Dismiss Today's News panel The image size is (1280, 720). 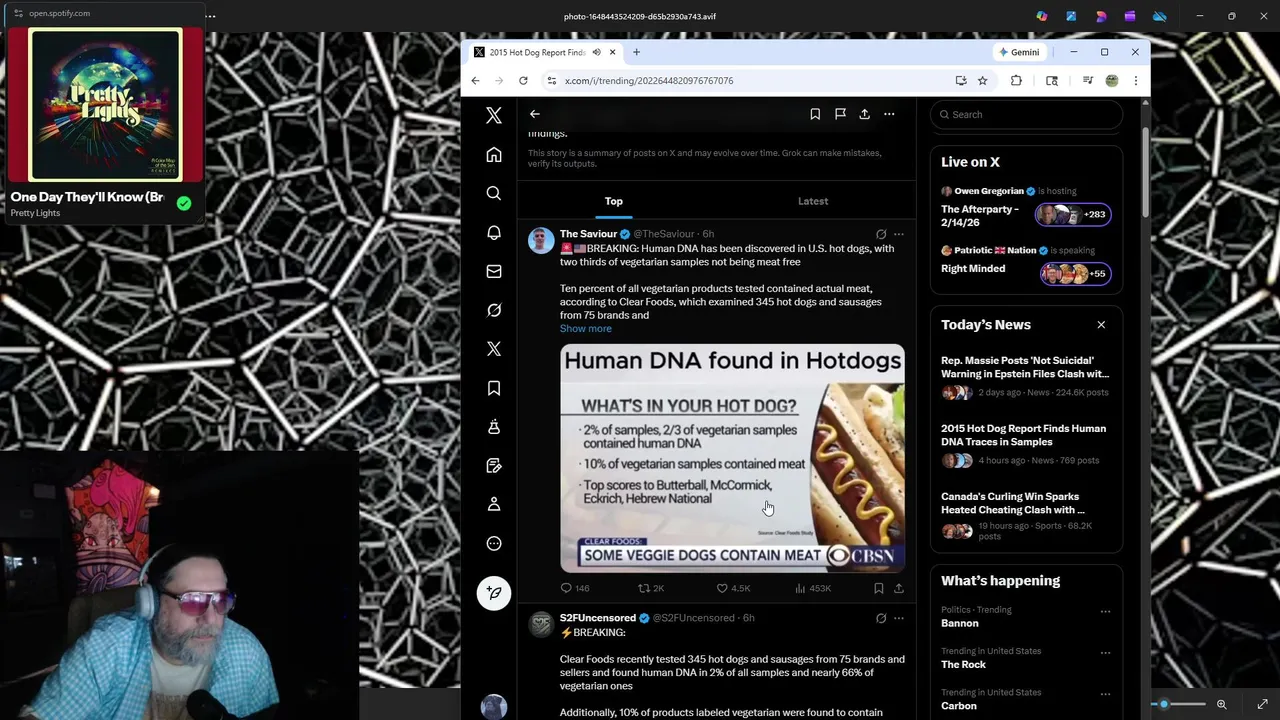tap(1101, 325)
